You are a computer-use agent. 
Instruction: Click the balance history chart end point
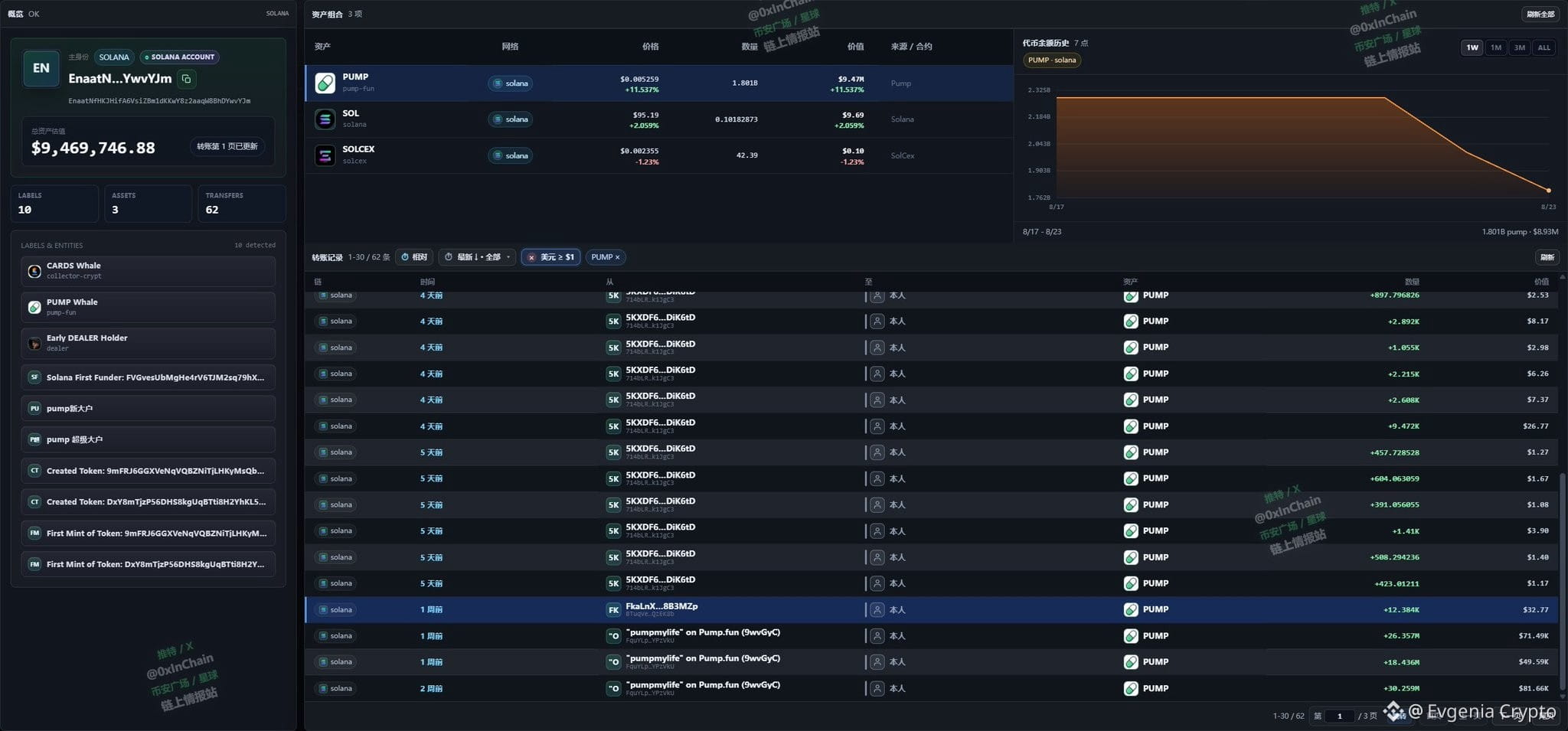click(x=1549, y=191)
